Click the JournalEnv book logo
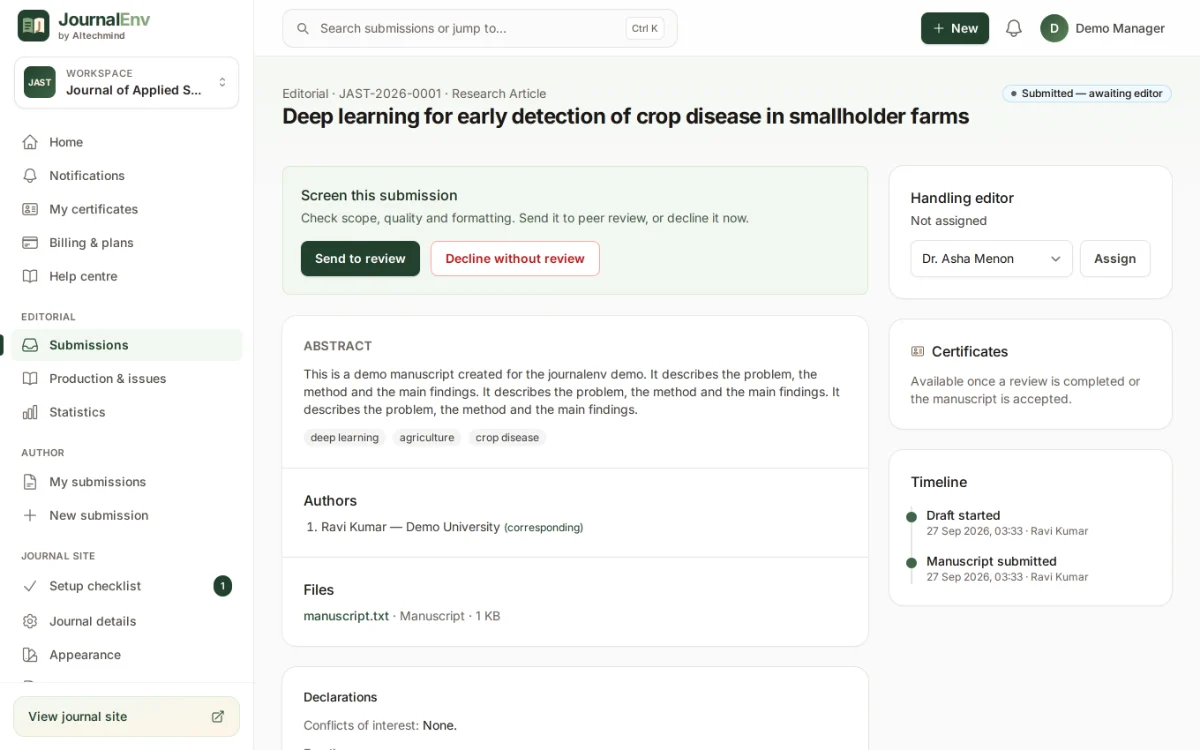This screenshot has width=1200, height=750. (x=33, y=26)
